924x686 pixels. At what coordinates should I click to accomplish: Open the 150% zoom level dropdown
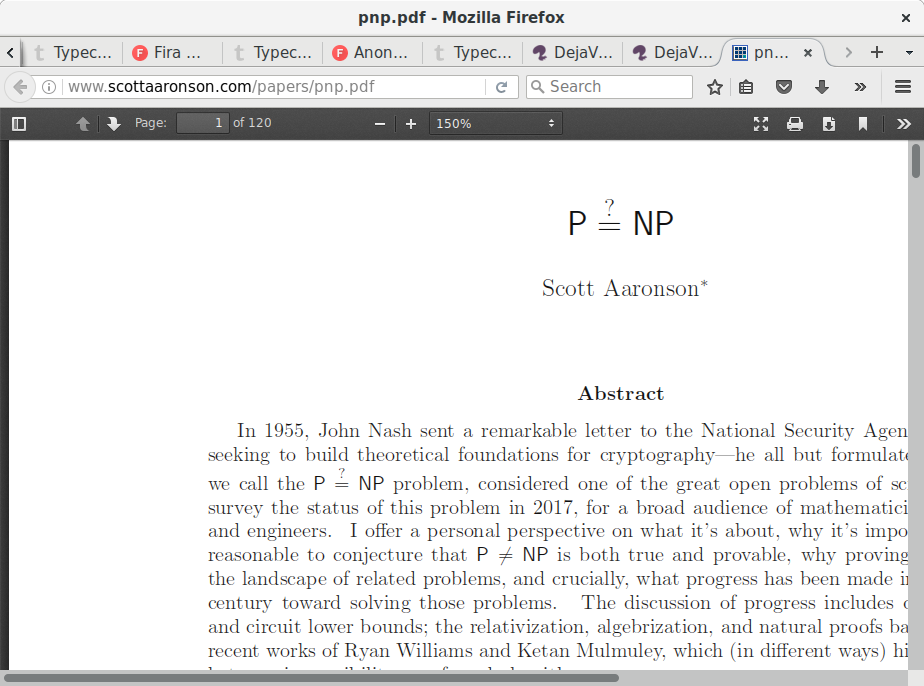point(495,124)
